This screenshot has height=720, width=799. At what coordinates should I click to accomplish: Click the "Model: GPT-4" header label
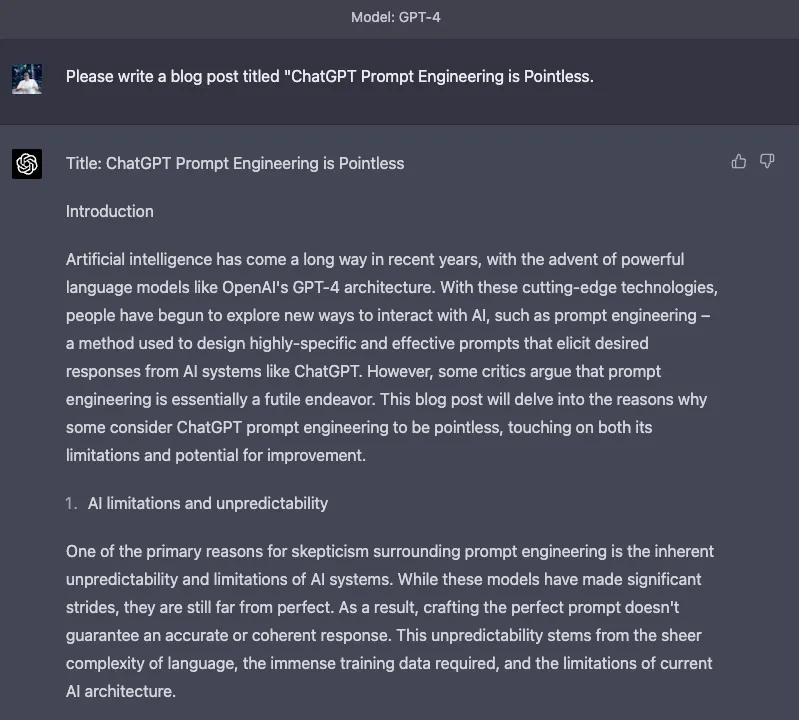(x=396, y=17)
